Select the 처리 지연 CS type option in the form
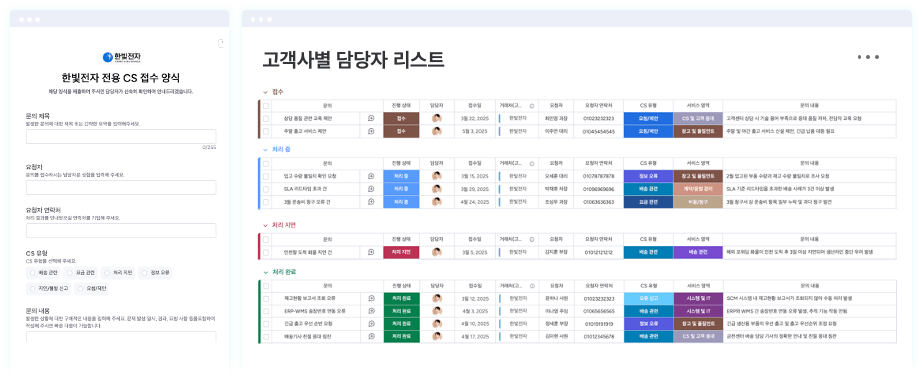This screenshot has height=390, width=922. (118, 273)
